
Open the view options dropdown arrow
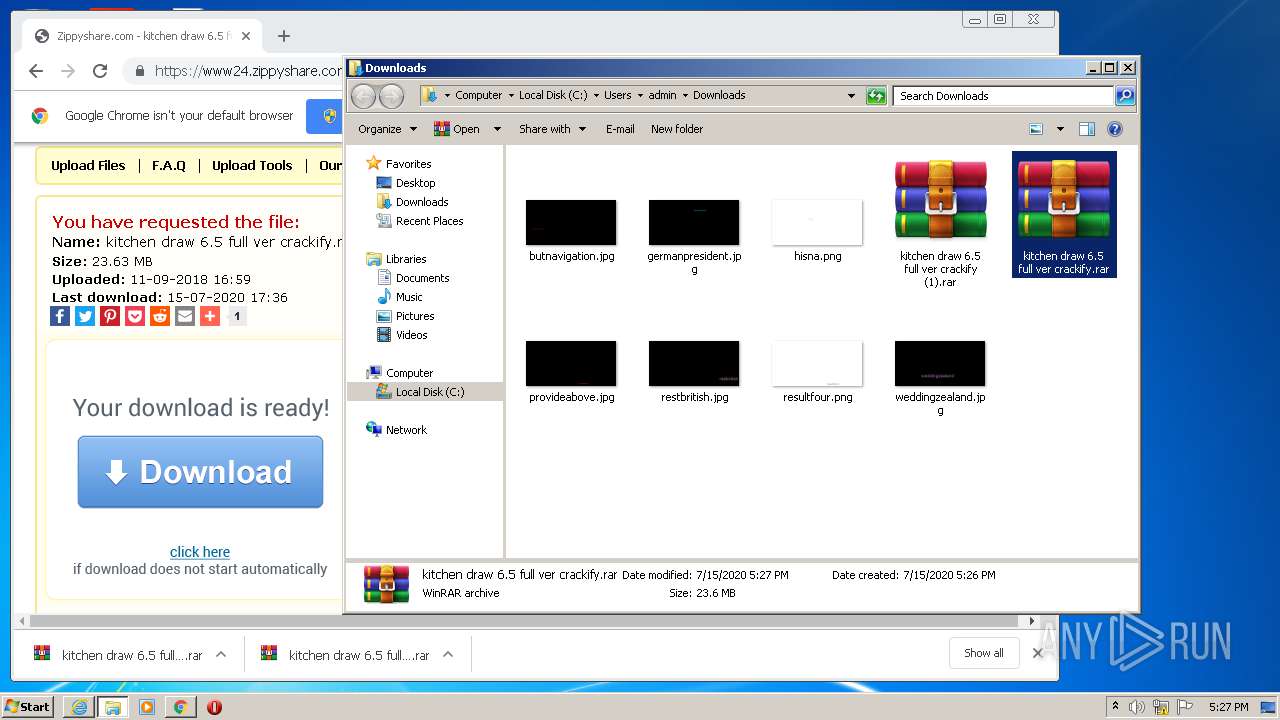tap(1060, 129)
